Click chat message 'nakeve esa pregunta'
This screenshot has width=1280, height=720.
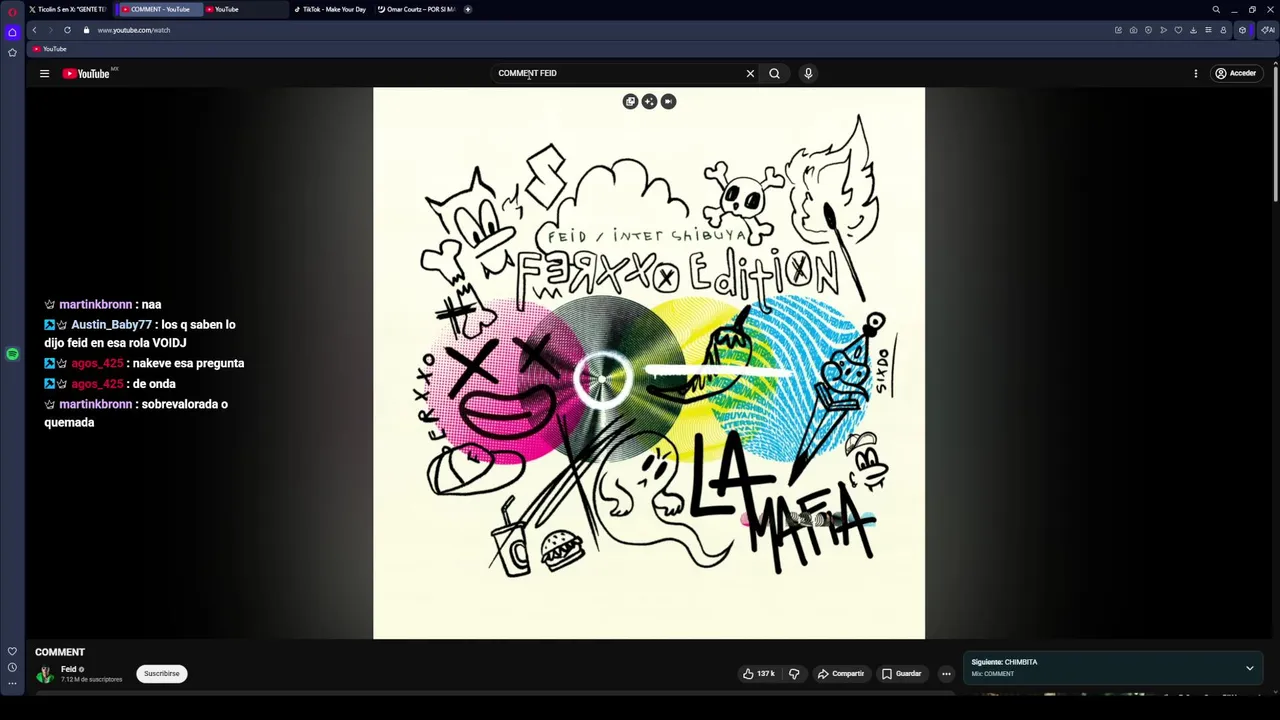coord(188,363)
